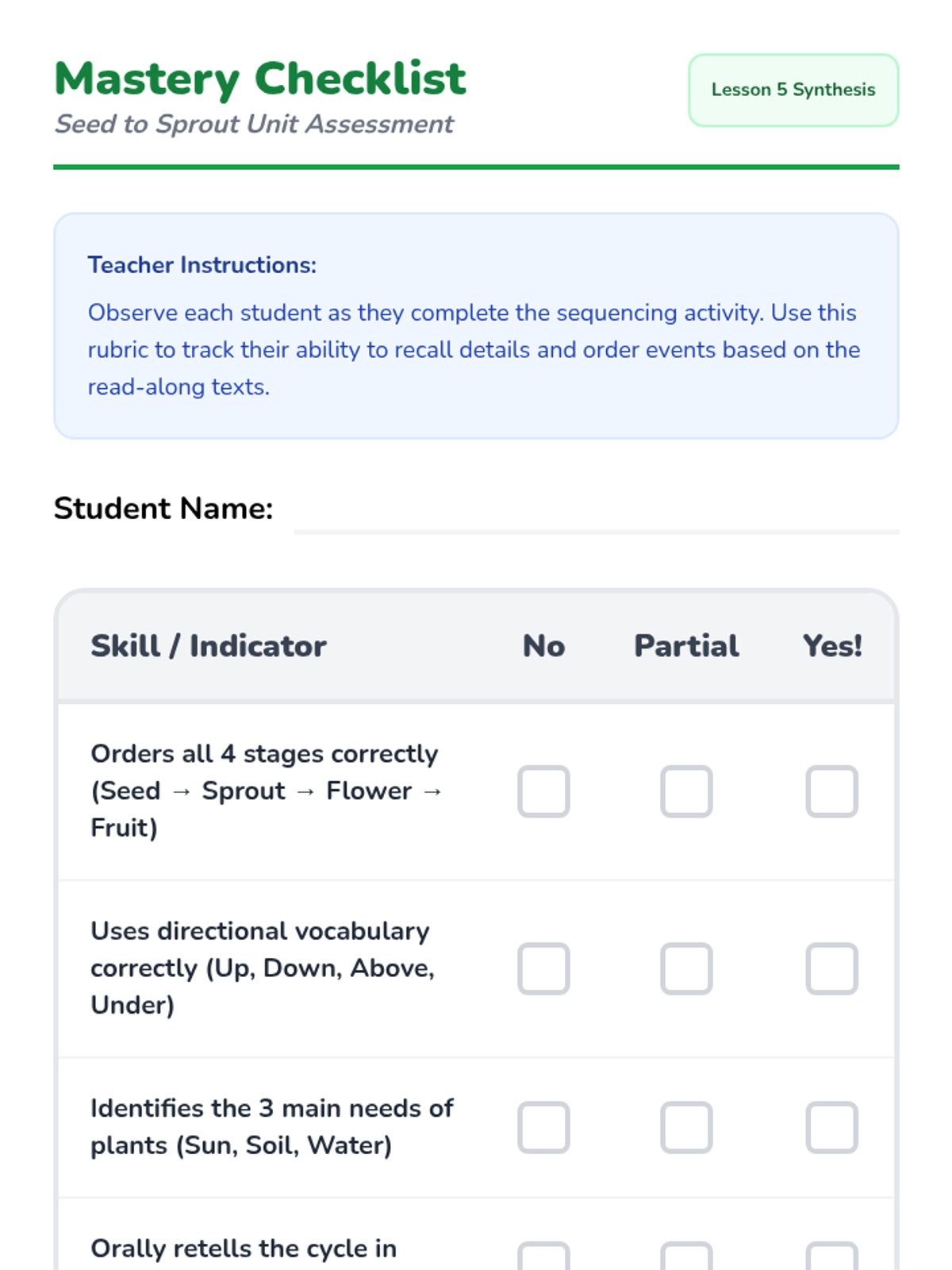Check 'No' for orally retells the cycle
The height and width of the screenshot is (1270, 952).
543,1258
